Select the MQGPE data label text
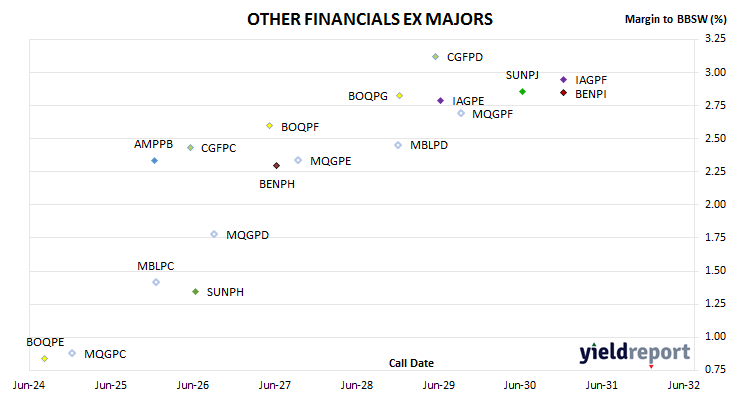 (331, 161)
